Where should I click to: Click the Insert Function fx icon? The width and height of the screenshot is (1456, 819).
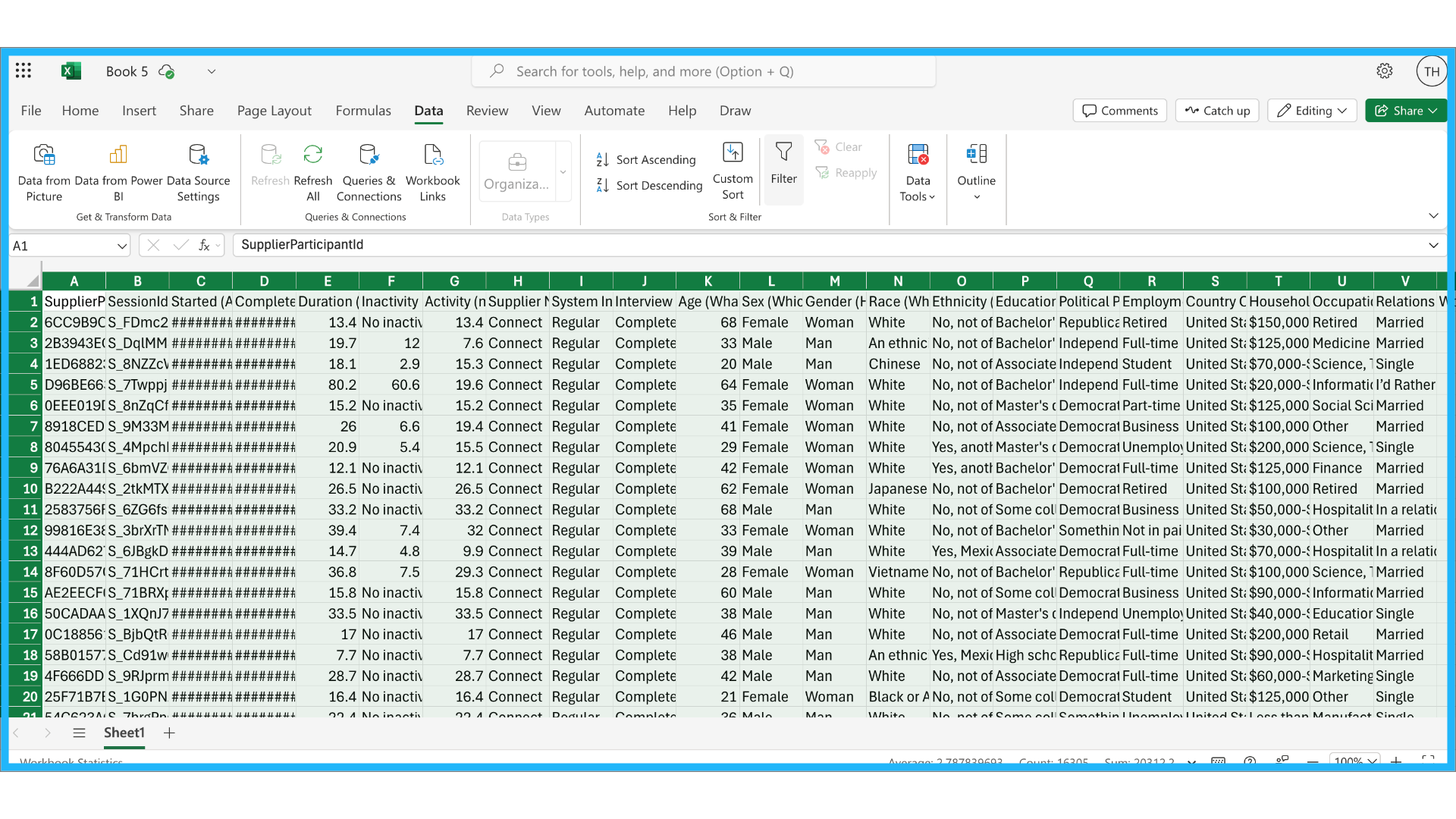203,245
